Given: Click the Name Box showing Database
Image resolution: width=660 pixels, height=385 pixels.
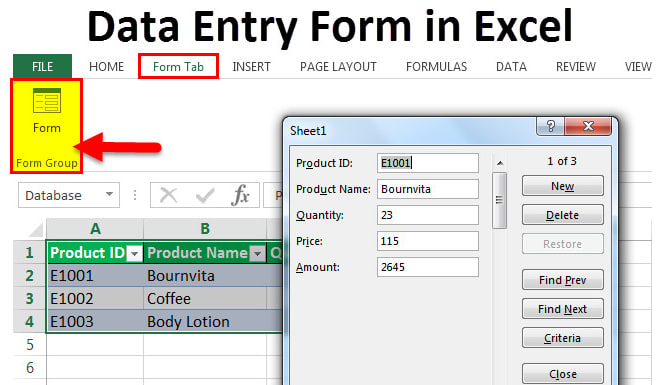Looking at the screenshot, I should tap(69, 195).
